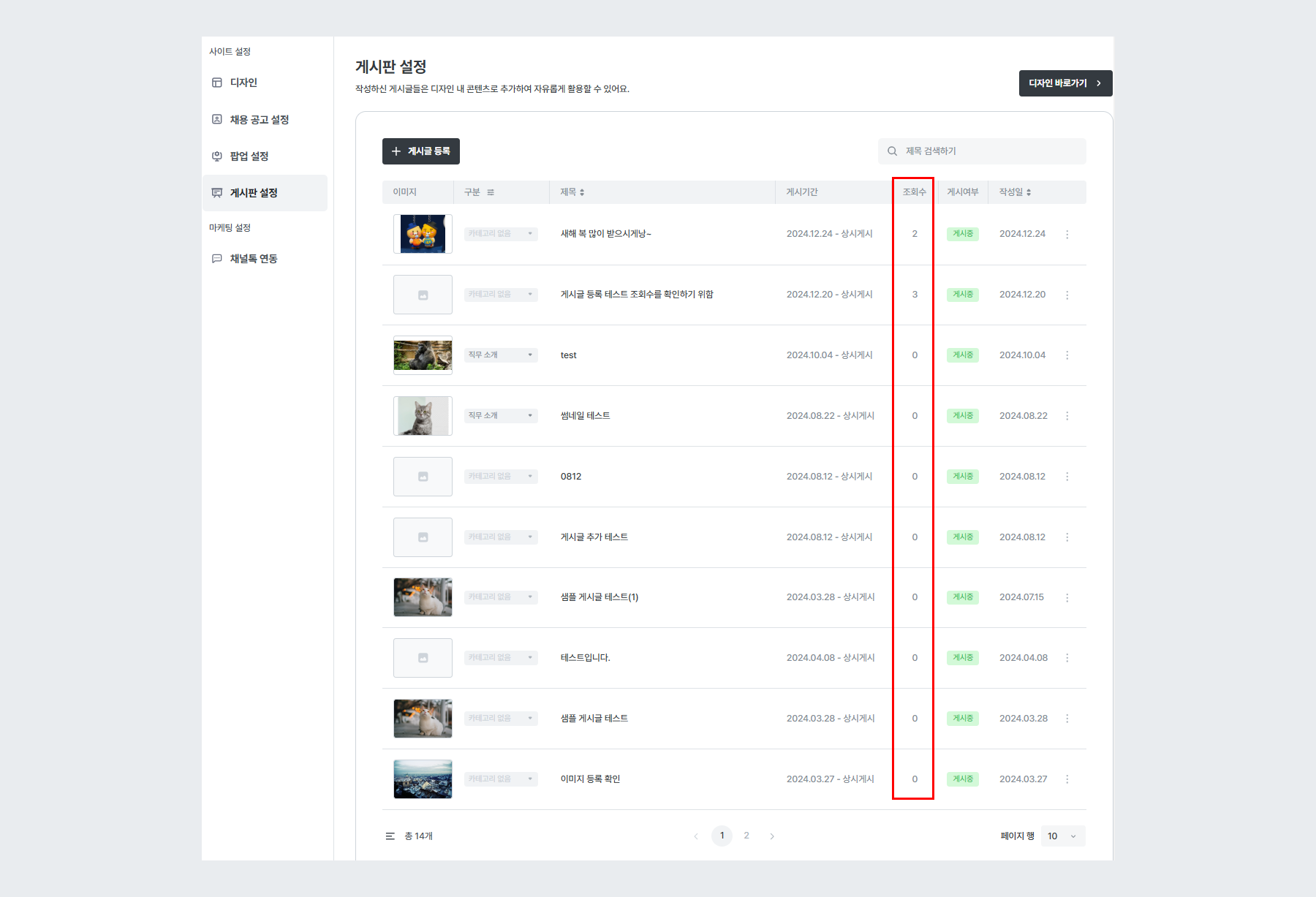Image resolution: width=1316 pixels, height=897 pixels.
Task: Click the 디자인 바로가기 button
Action: [1065, 83]
